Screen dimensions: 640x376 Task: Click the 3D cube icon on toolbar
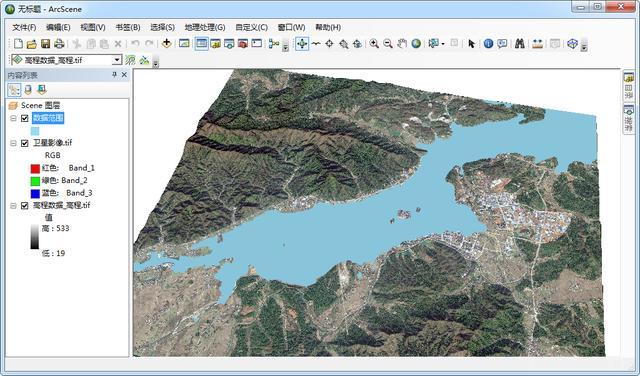(x=573, y=43)
